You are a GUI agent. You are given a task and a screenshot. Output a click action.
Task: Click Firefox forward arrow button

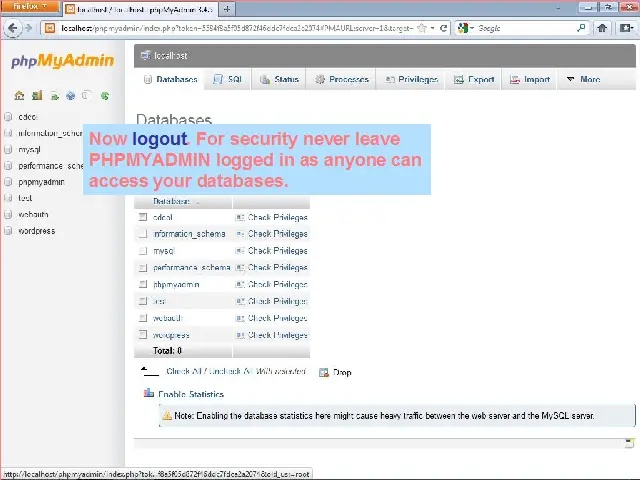pos(29,28)
